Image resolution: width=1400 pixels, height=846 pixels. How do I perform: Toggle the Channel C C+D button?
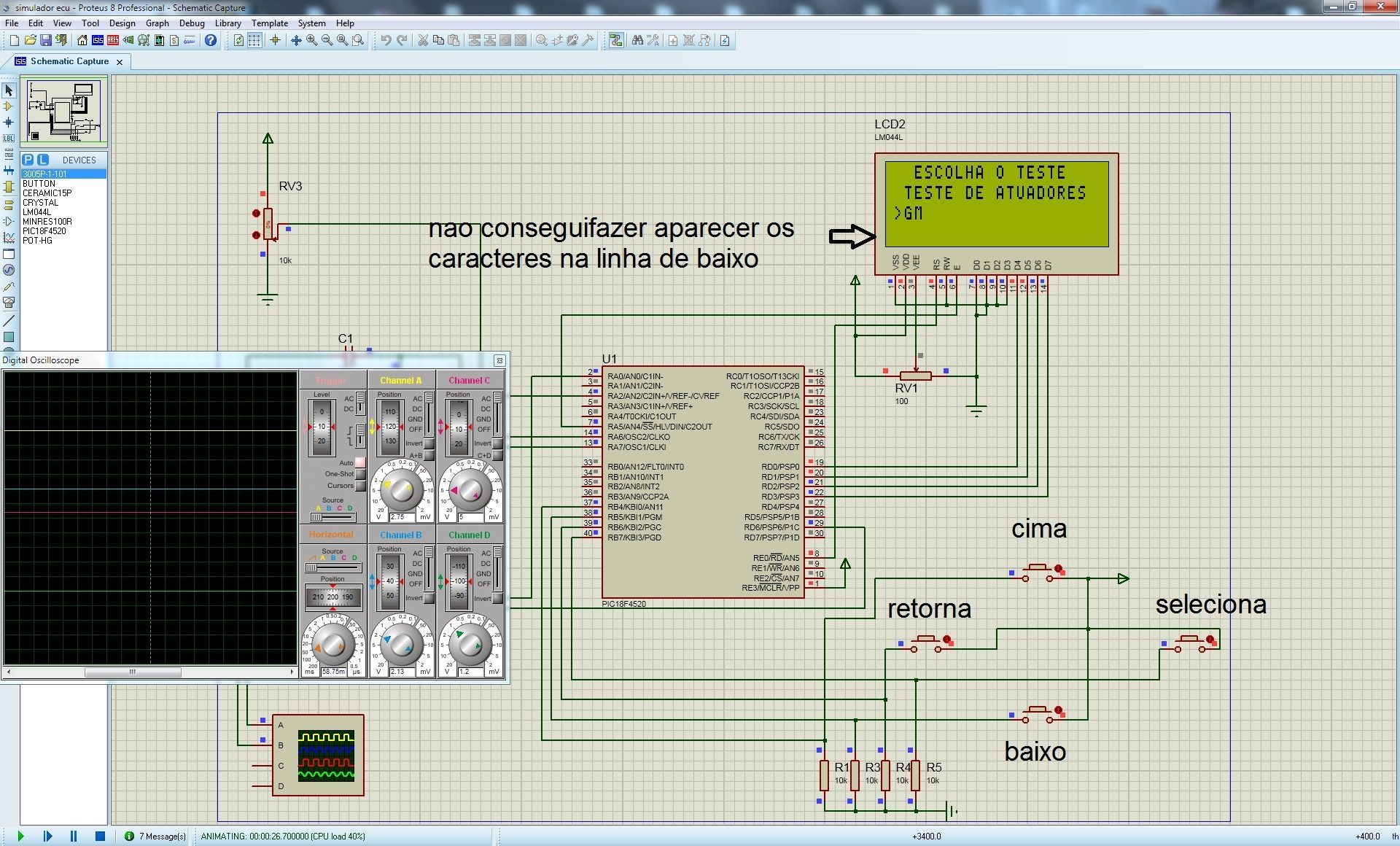coord(497,455)
